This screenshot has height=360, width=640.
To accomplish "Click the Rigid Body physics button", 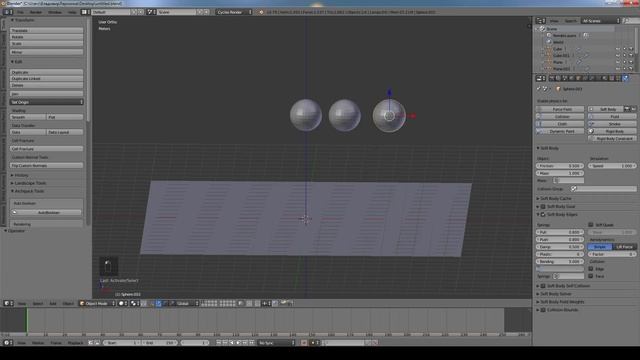I will (x=612, y=131).
